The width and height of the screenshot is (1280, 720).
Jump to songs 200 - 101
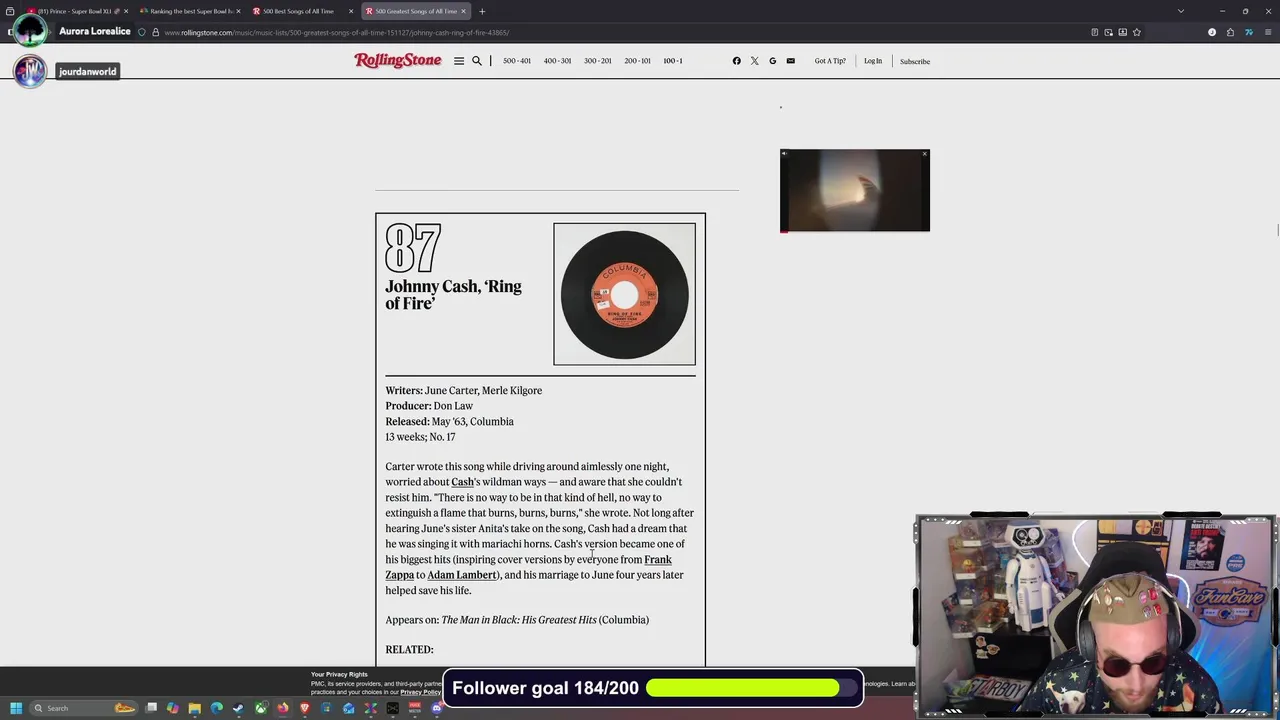[x=637, y=61]
